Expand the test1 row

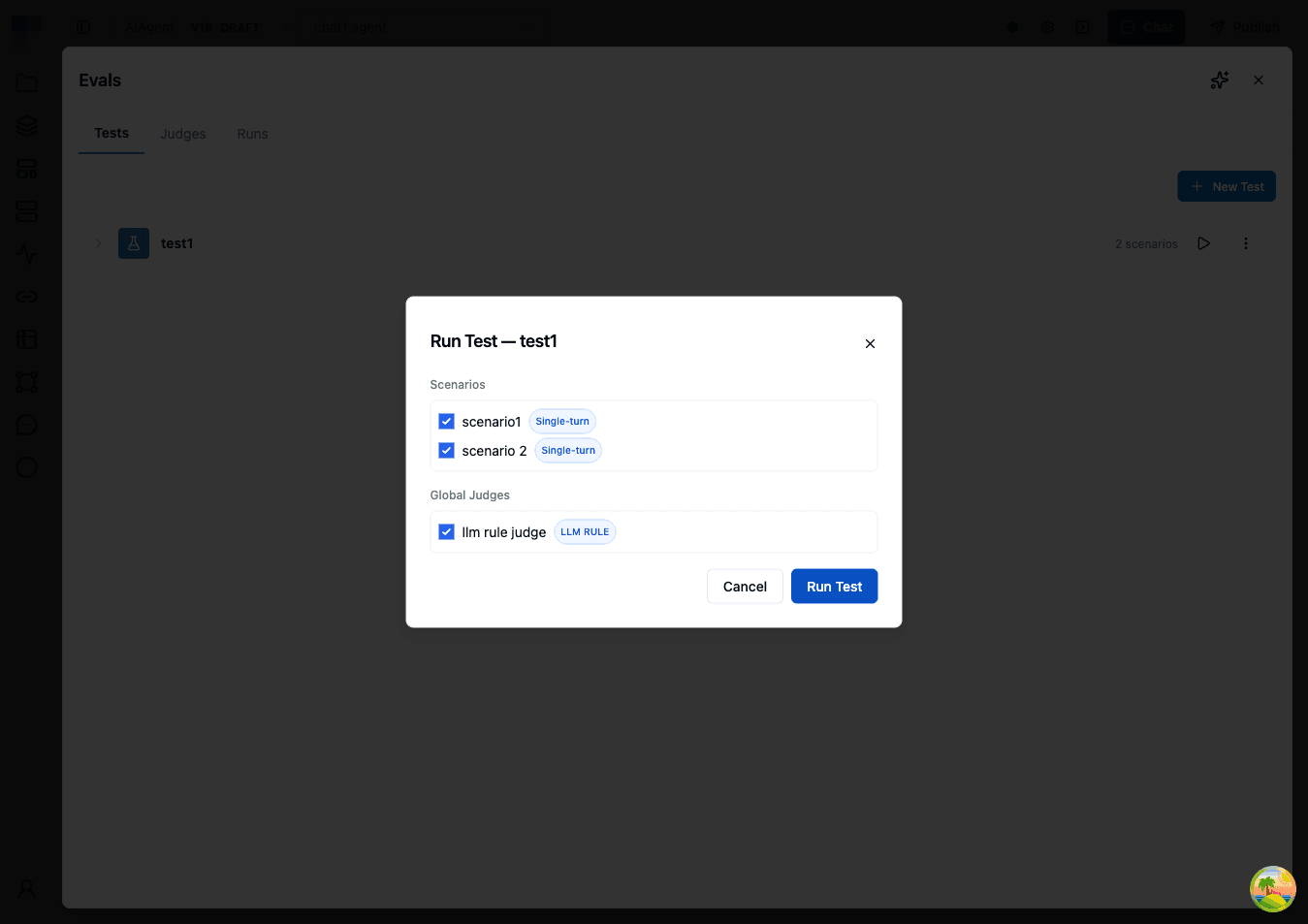click(x=98, y=243)
